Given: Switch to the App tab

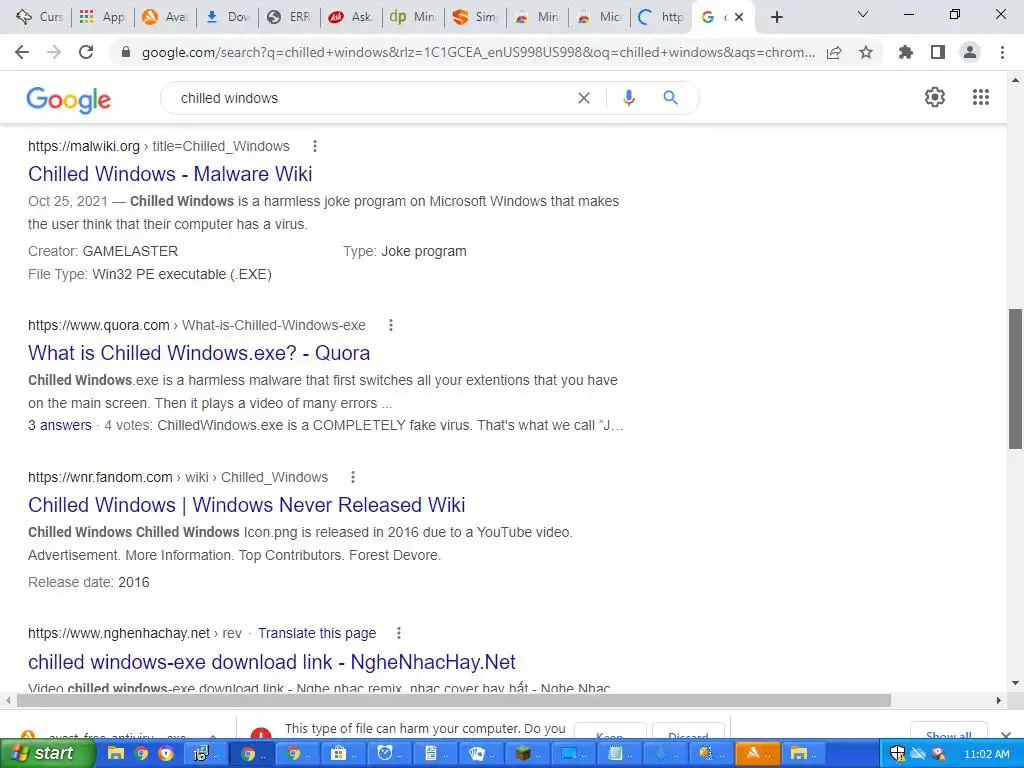Looking at the screenshot, I should point(103,17).
